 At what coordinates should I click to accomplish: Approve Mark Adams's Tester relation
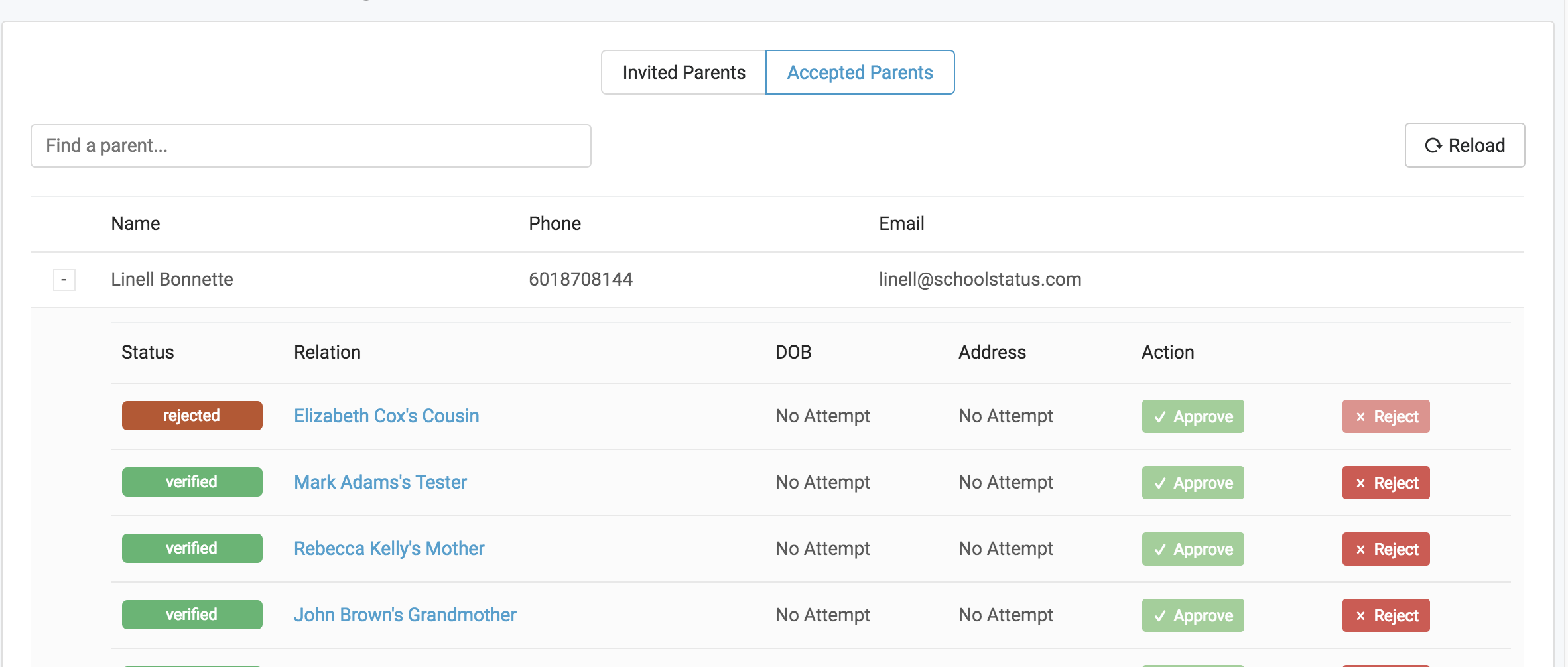pyautogui.click(x=1193, y=483)
